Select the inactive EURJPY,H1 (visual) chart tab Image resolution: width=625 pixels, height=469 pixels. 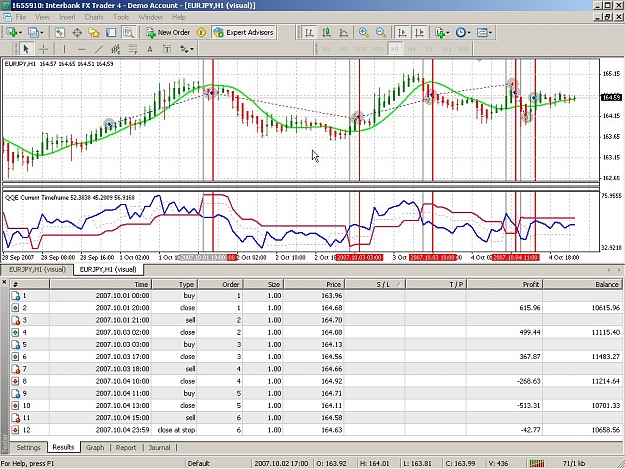point(37,269)
